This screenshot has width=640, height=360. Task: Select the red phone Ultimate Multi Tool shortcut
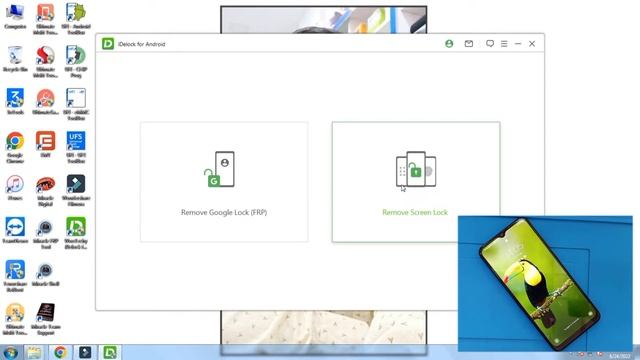tap(45, 19)
